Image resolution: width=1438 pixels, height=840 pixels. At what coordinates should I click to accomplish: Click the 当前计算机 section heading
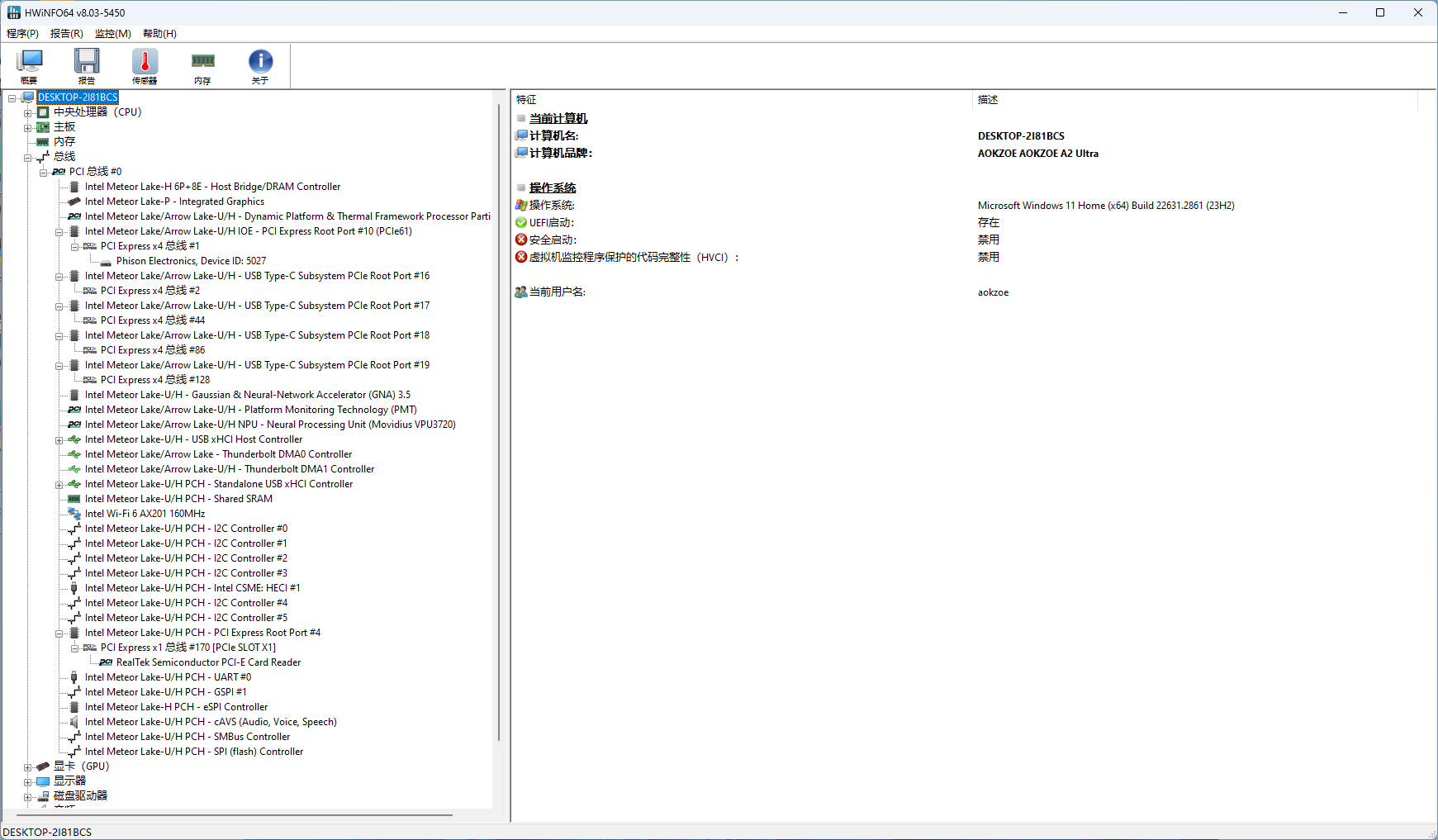tap(558, 119)
